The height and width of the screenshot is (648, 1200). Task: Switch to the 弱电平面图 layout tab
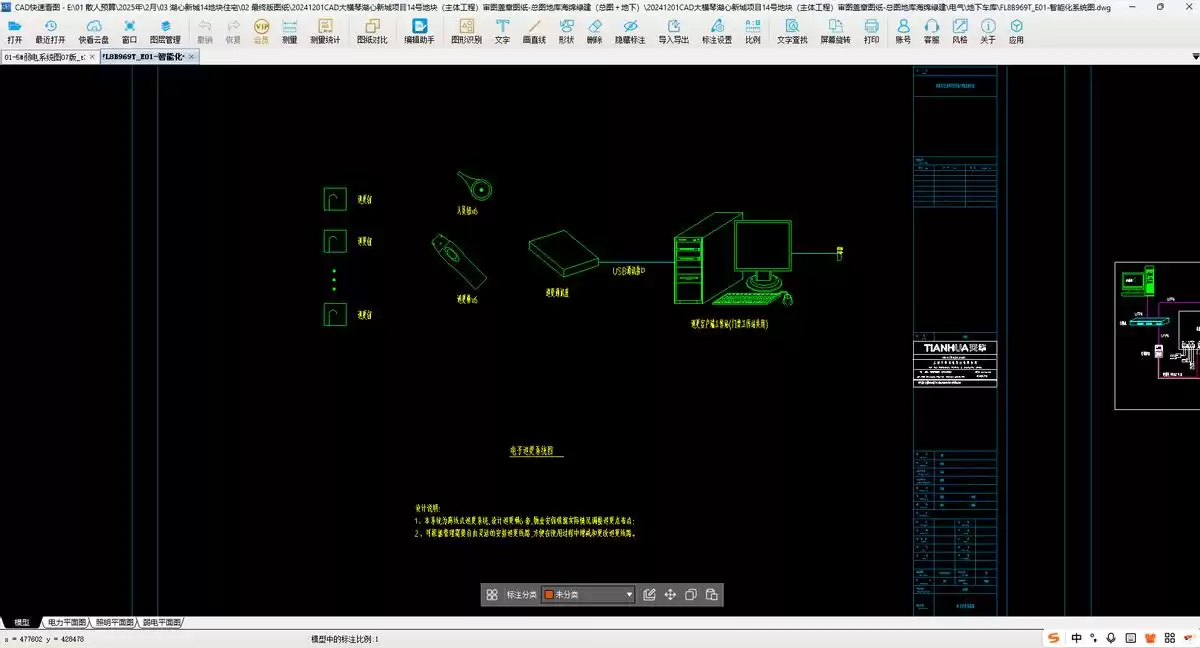[x=162, y=622]
